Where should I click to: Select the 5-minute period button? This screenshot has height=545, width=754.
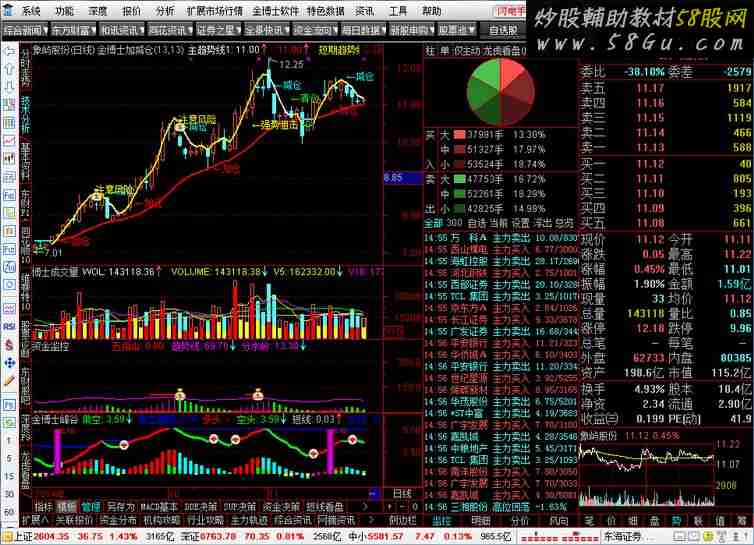pos(9,458)
